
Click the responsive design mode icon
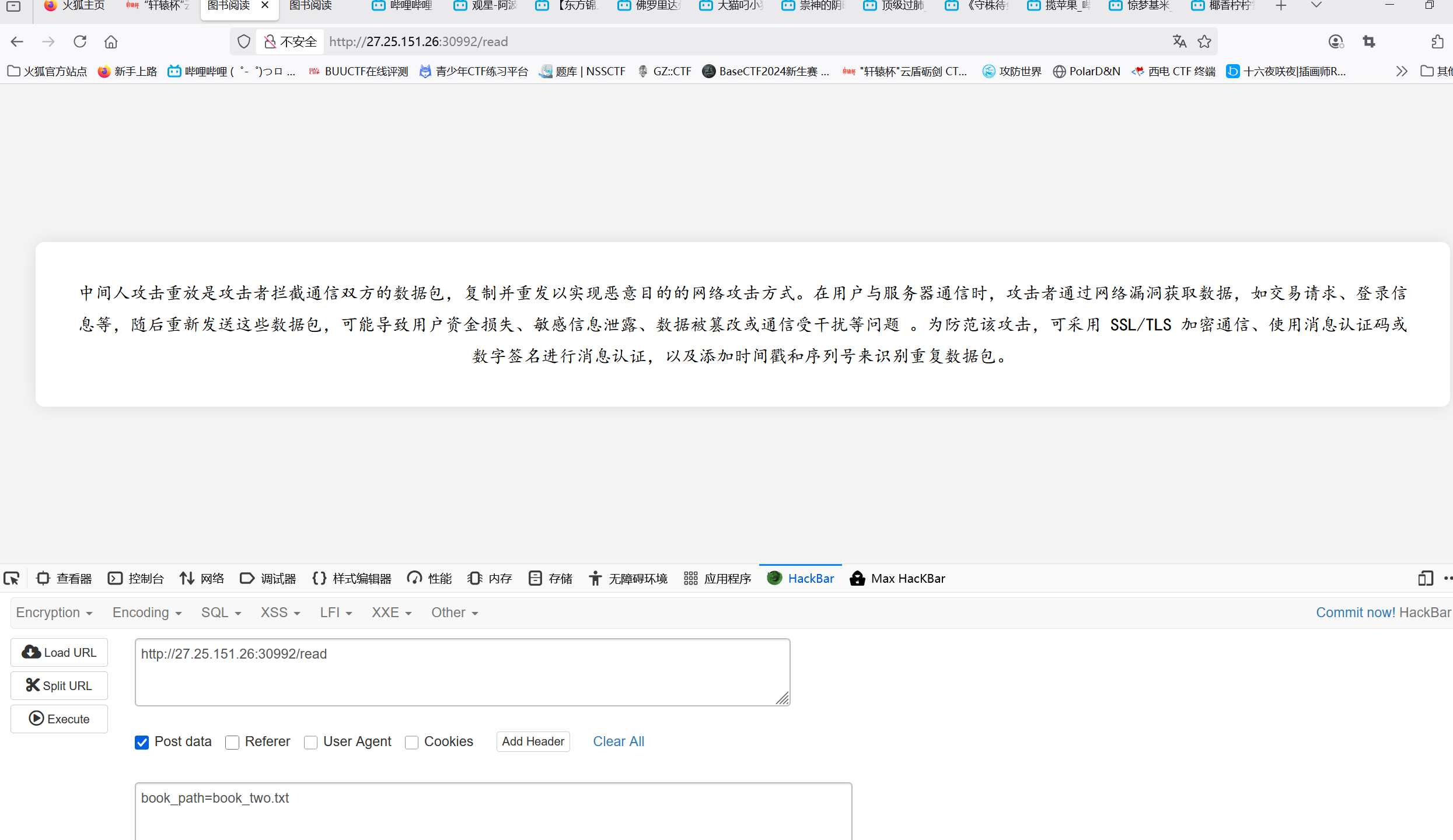tap(1425, 578)
